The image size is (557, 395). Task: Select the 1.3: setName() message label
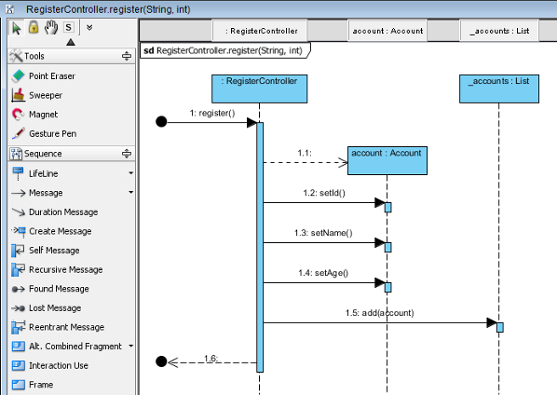[x=323, y=233]
